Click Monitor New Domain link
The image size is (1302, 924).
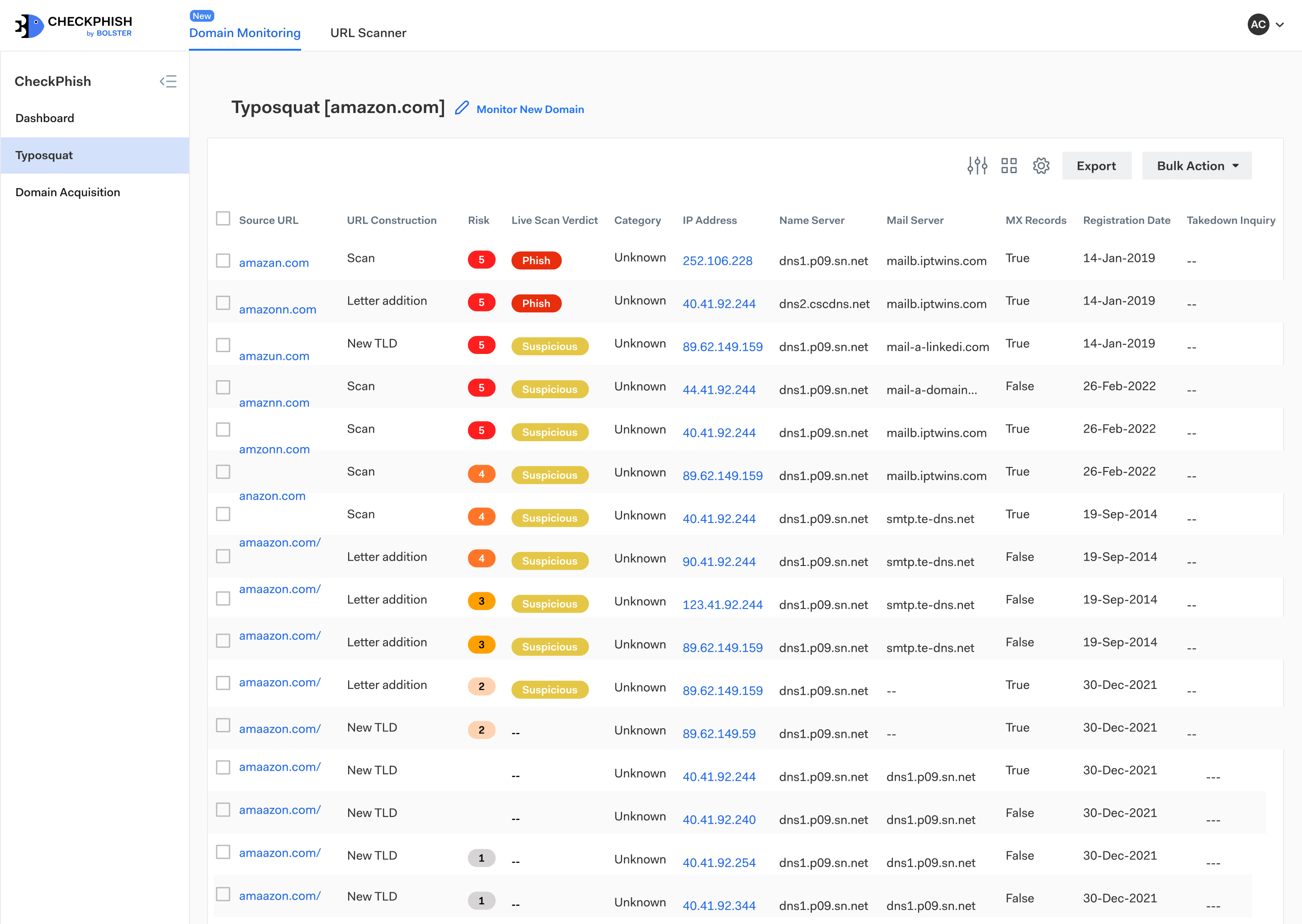point(530,109)
